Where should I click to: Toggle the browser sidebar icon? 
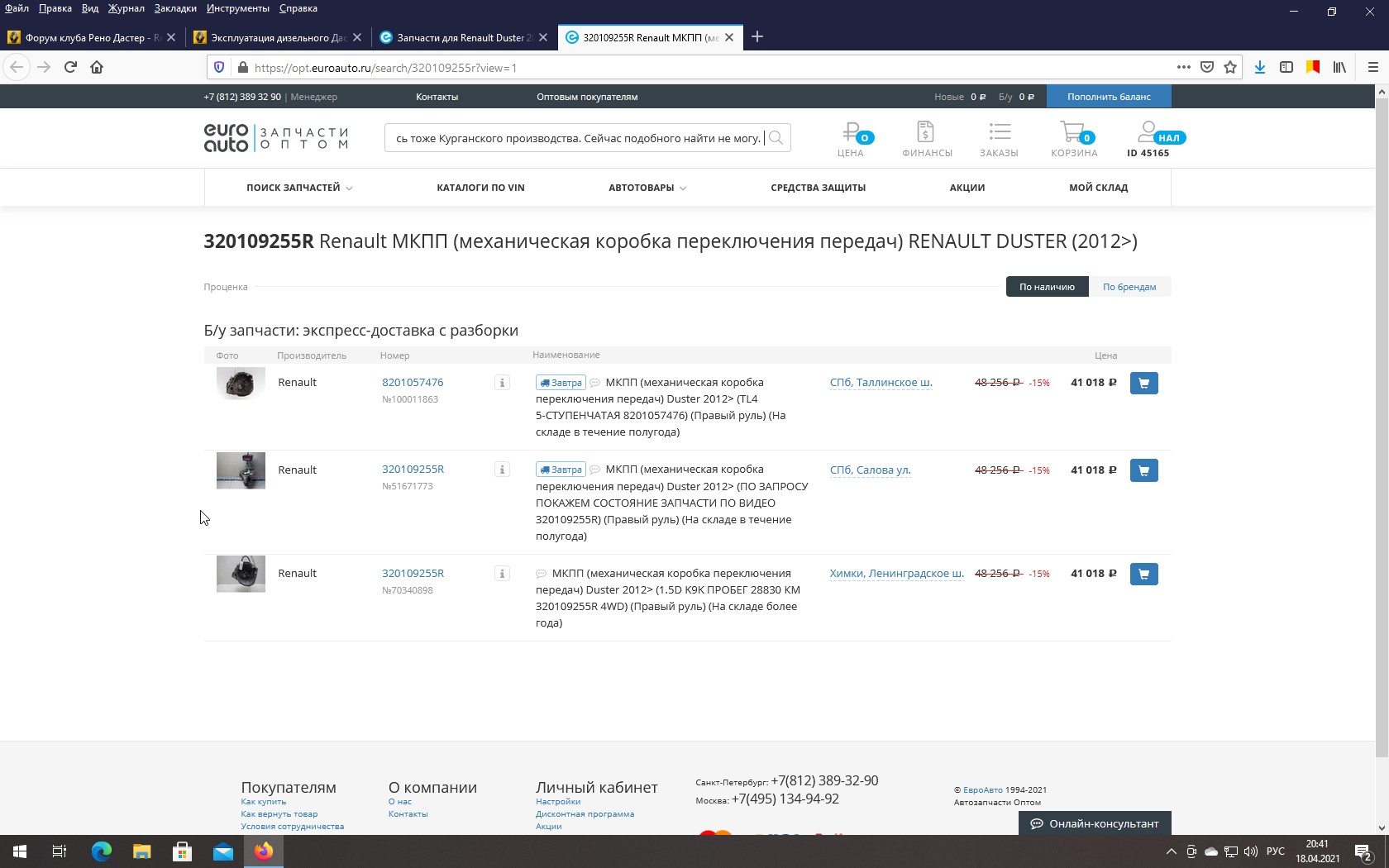point(1286,67)
